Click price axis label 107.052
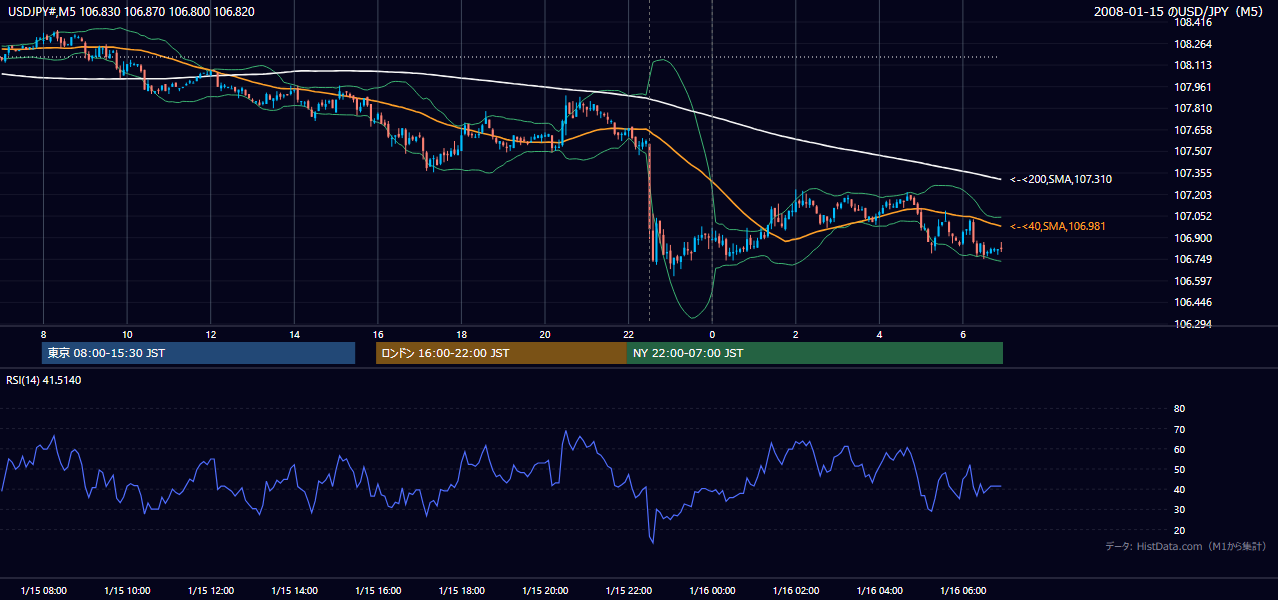 (1193, 216)
